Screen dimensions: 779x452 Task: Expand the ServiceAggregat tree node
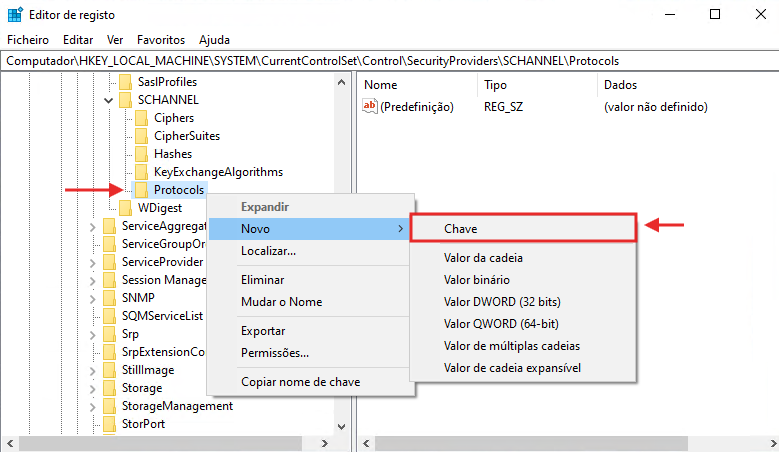[92, 227]
